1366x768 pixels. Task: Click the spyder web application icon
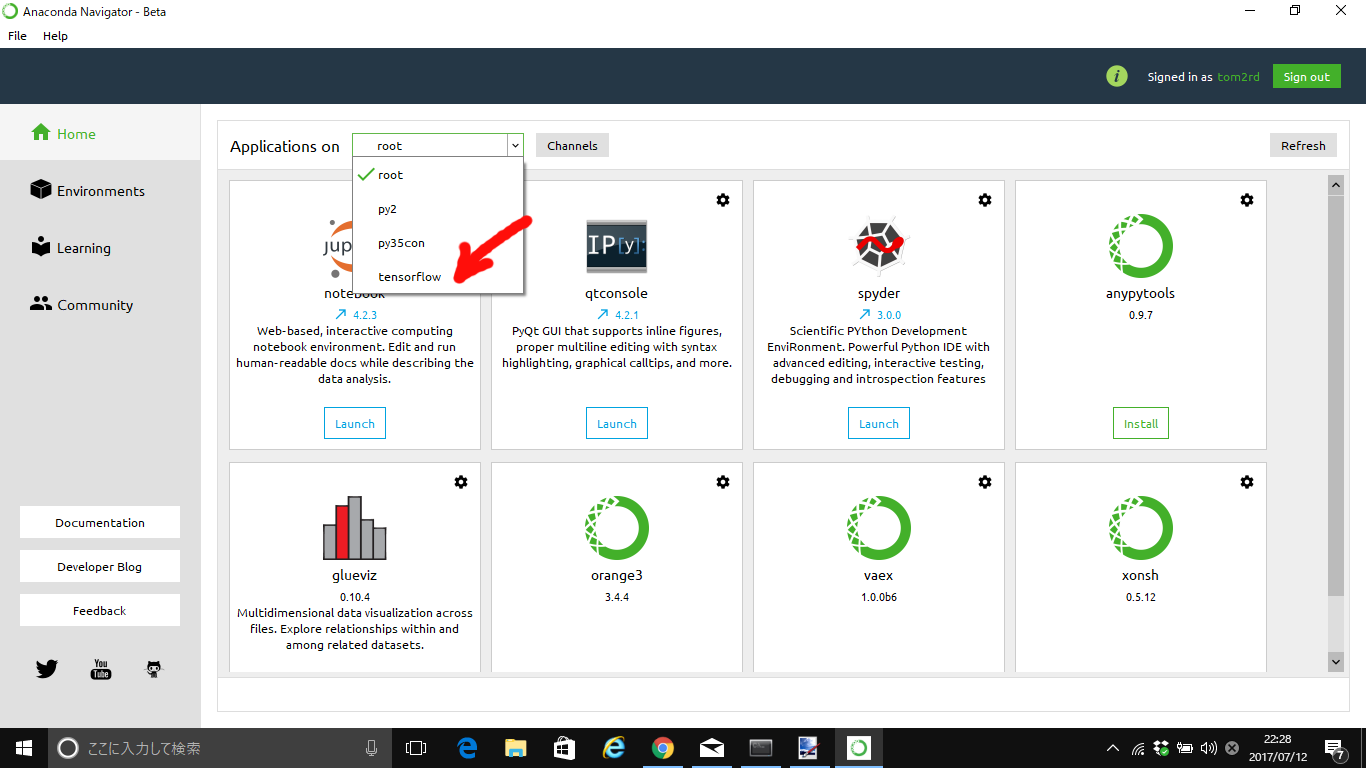tap(878, 246)
